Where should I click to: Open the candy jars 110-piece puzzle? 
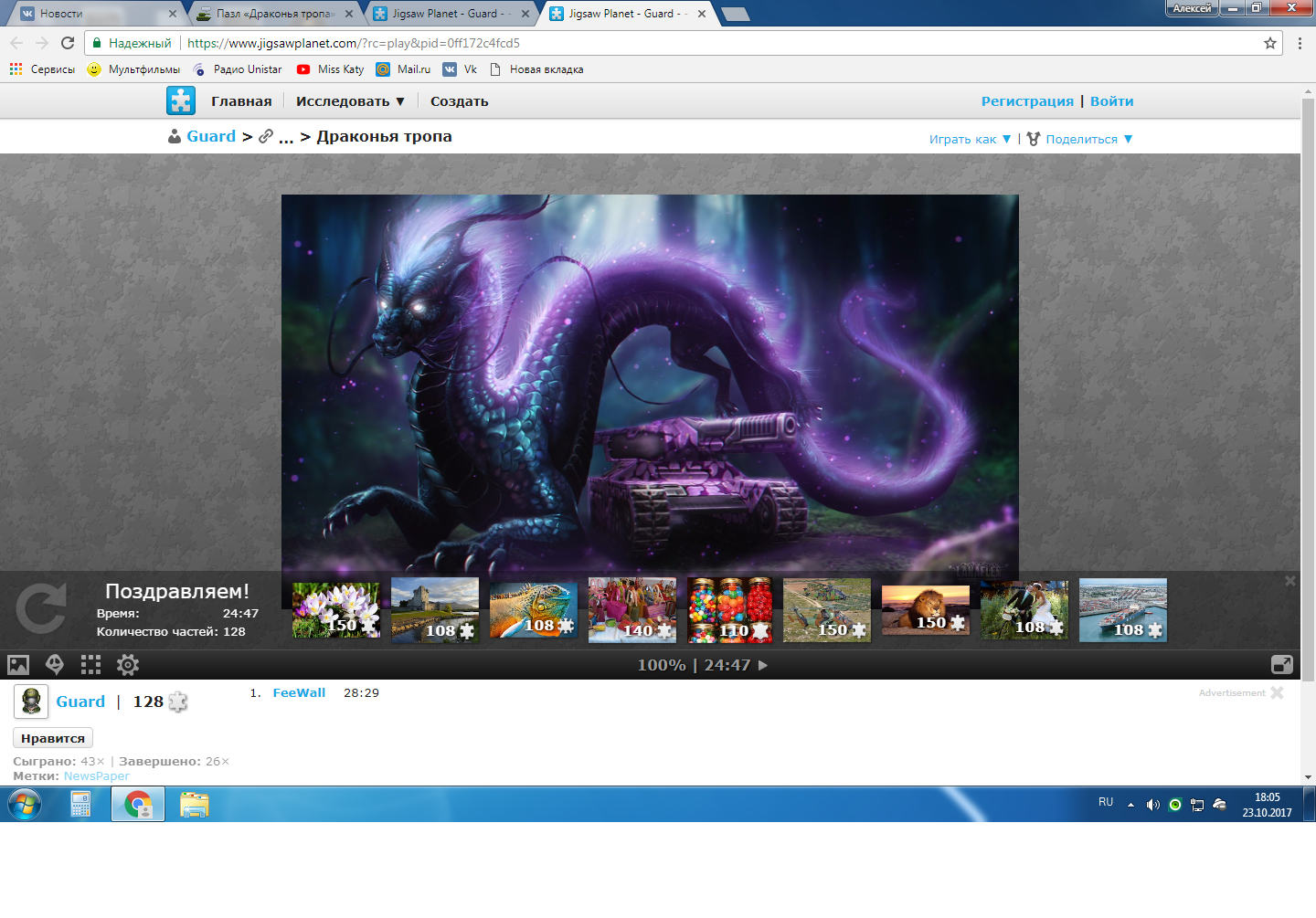coord(730,609)
